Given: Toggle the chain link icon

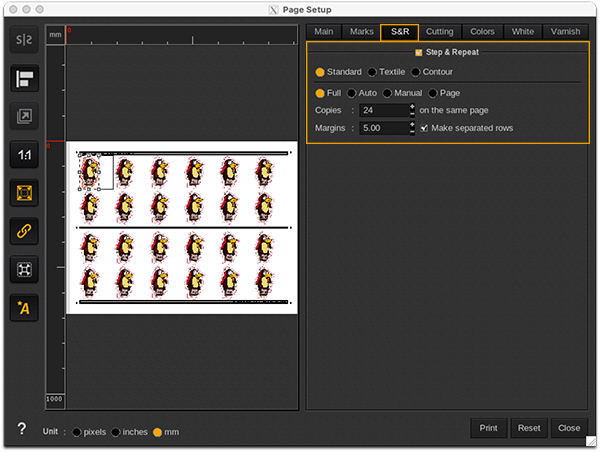Looking at the screenshot, I should pos(25,231).
